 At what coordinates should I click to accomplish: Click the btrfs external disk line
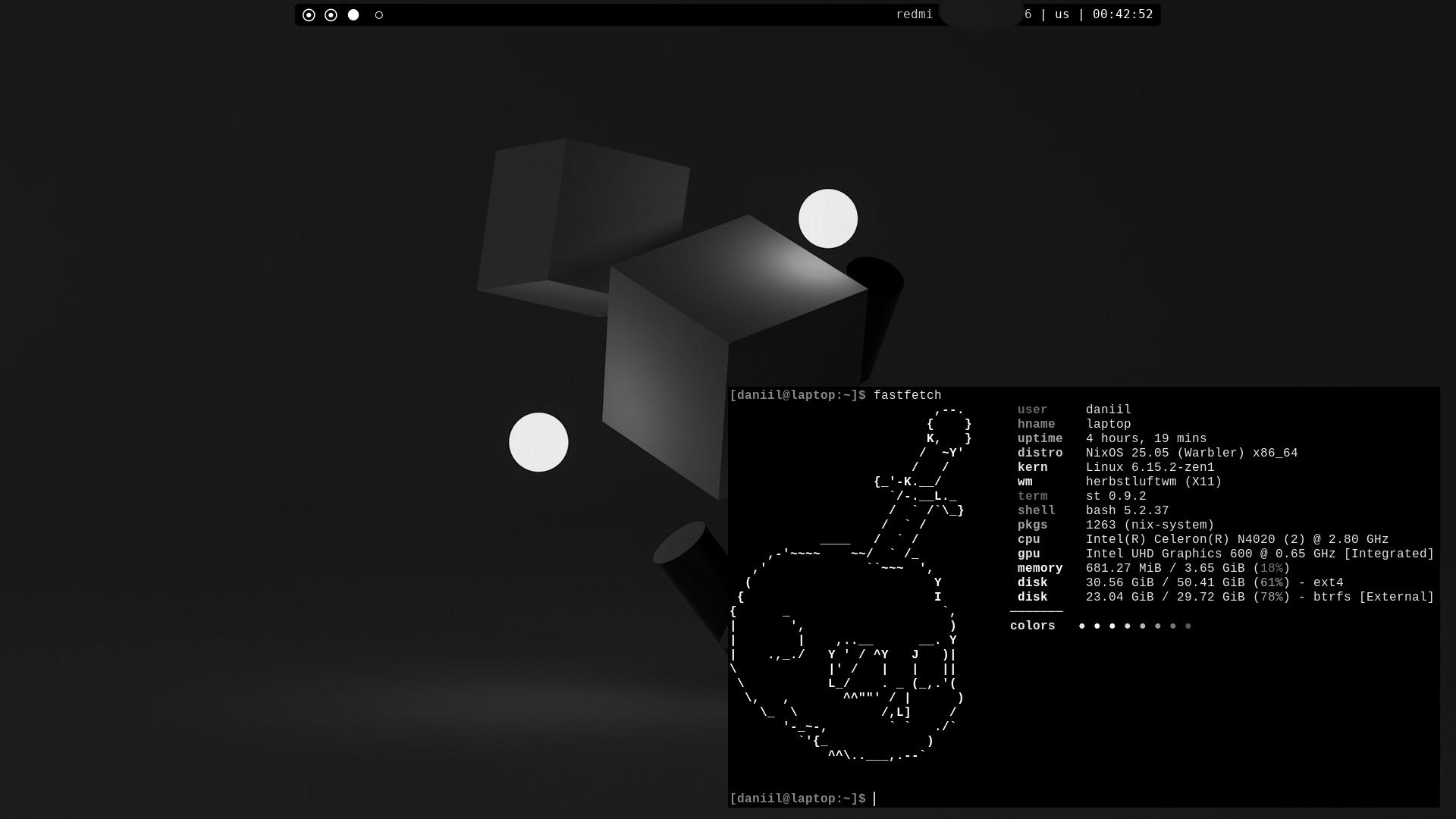[x=1259, y=598]
